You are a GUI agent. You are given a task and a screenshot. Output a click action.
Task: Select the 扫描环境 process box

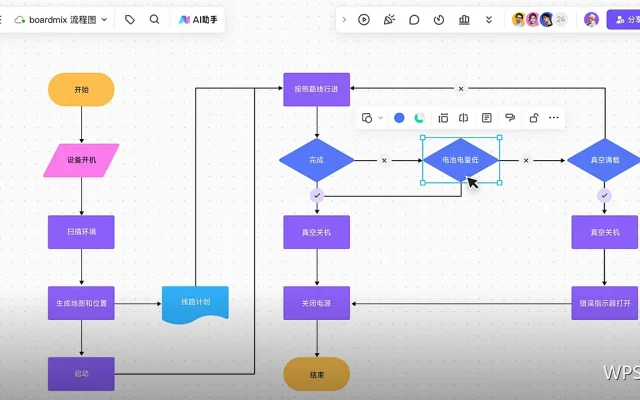coord(81,232)
